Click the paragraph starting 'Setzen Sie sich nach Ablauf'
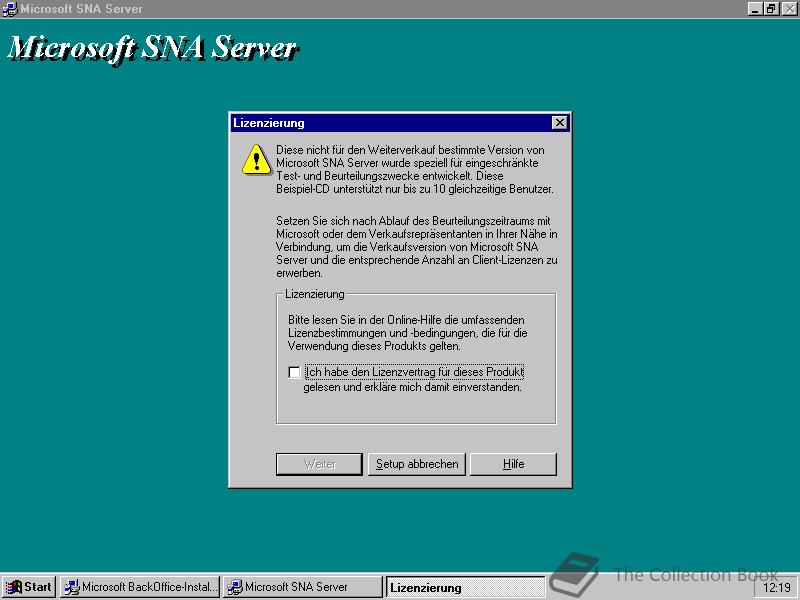 (x=417, y=247)
